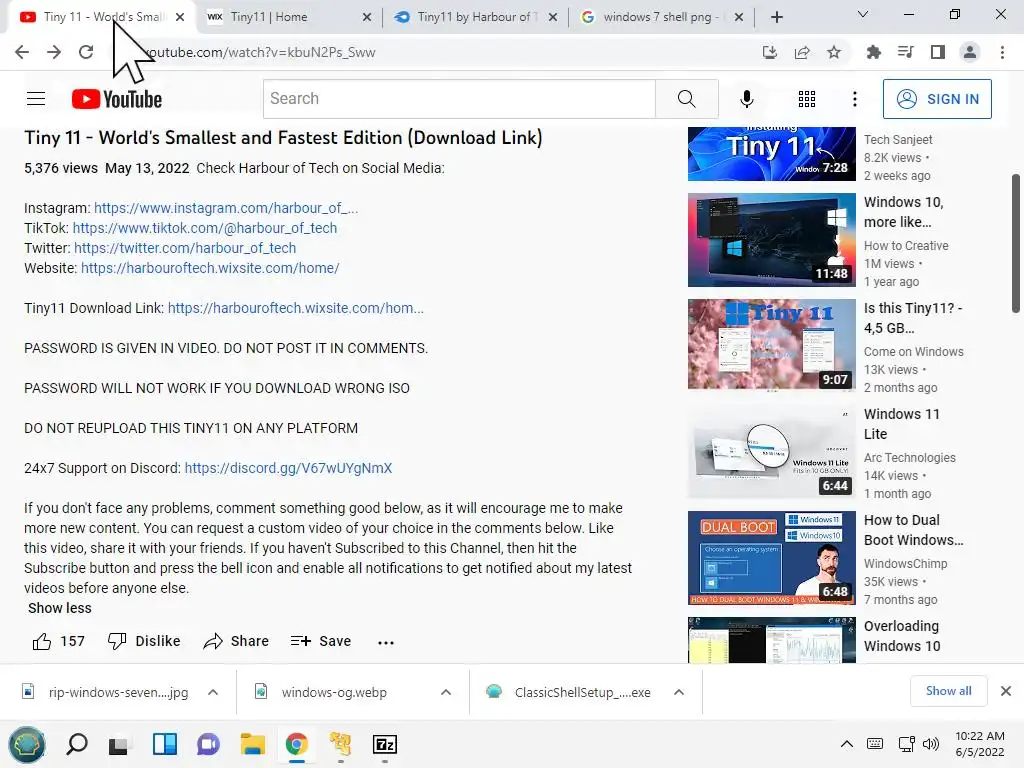
Task: Open the Twitter harbour_of_tech link
Action: coord(185,248)
